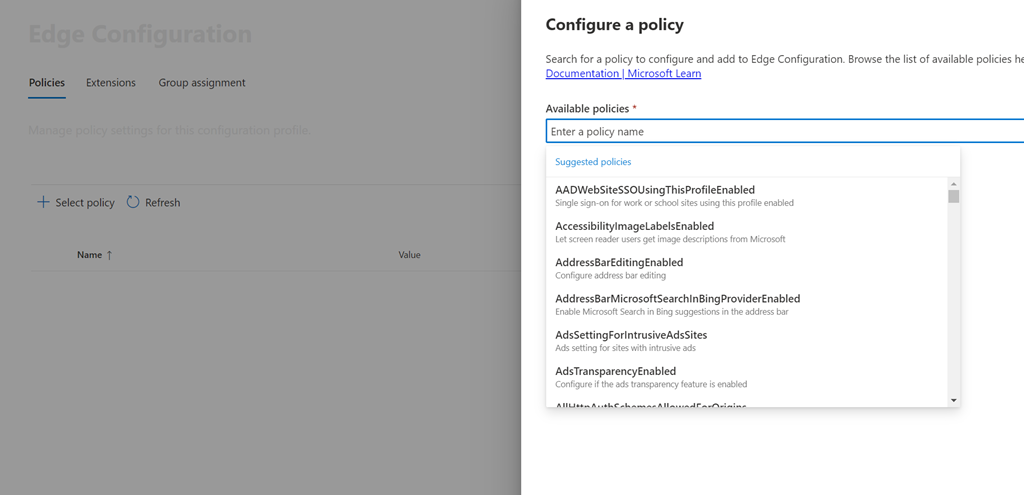Click the sort arrow beside Name column
Image resolution: width=1024 pixels, height=495 pixels.
click(109, 255)
